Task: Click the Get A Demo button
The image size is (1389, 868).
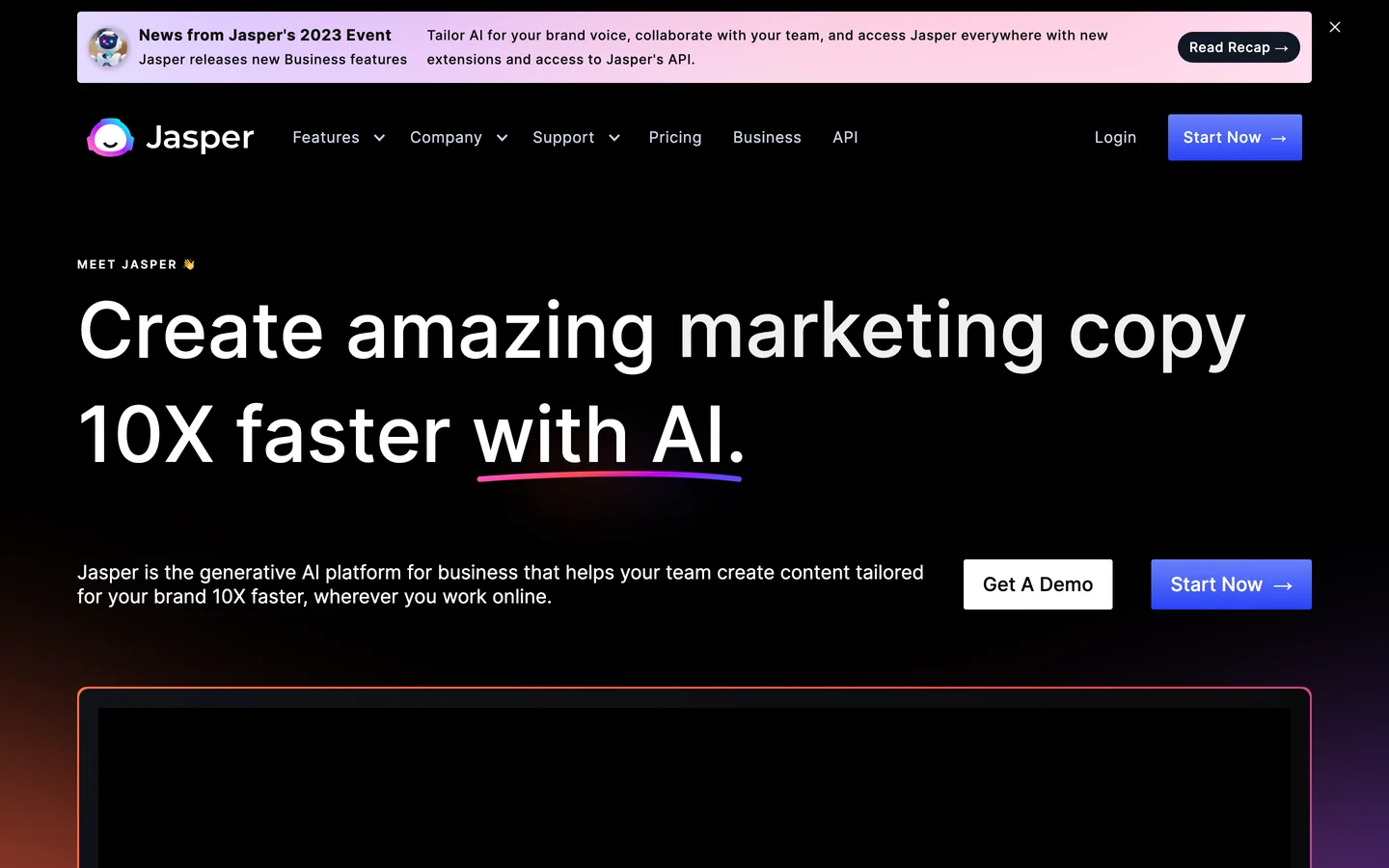Action: pos(1038,584)
